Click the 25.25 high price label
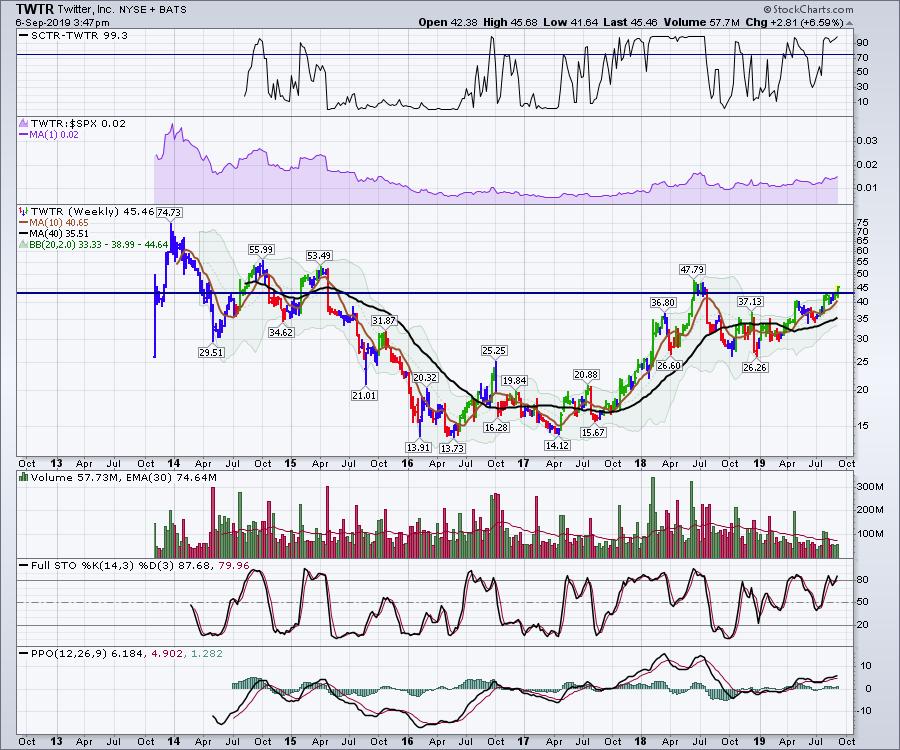The image size is (900, 750). pos(494,350)
